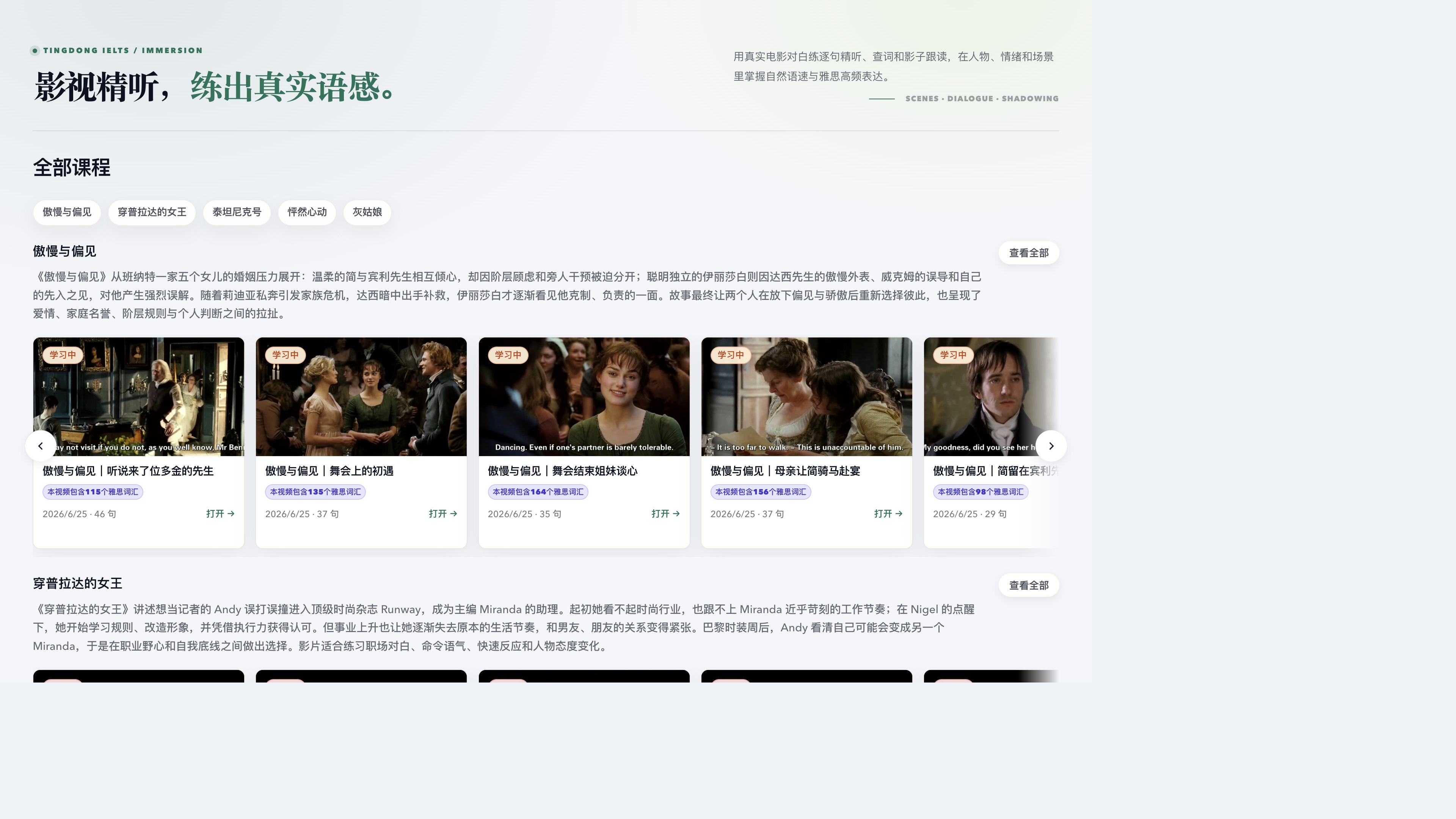Click the carousel previous arrow
Screen dimensions: 1456x819
[41, 446]
